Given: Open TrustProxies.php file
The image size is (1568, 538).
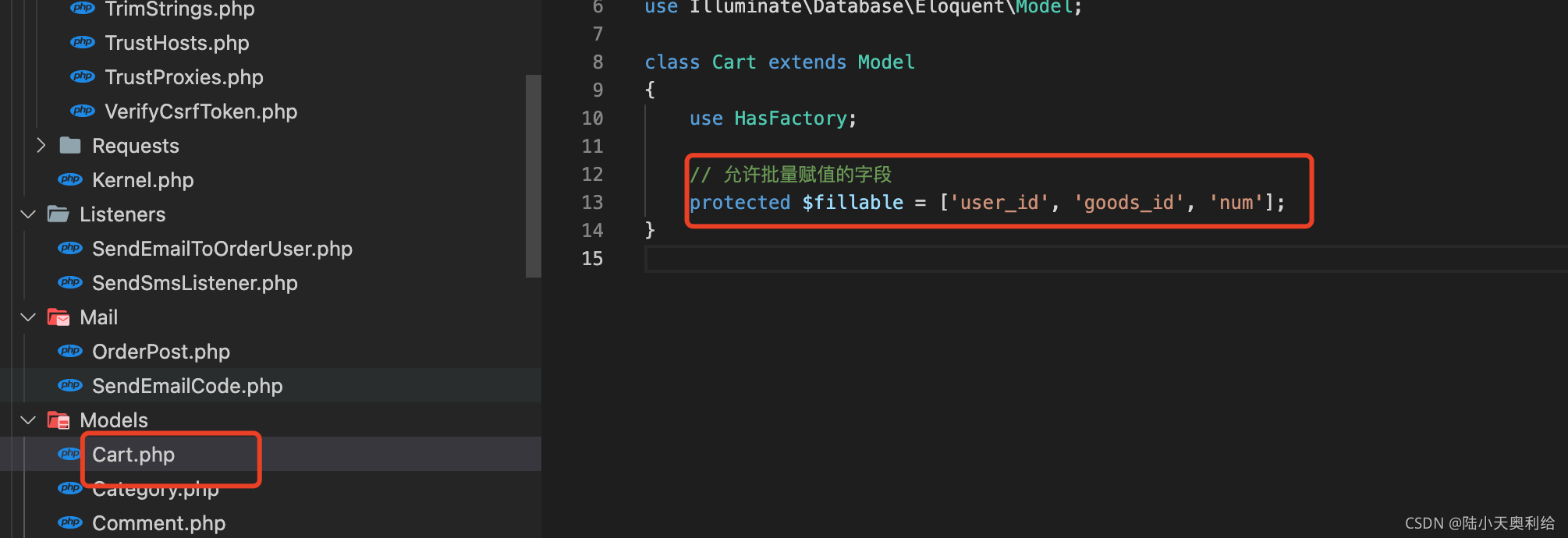Looking at the screenshot, I should tap(184, 77).
